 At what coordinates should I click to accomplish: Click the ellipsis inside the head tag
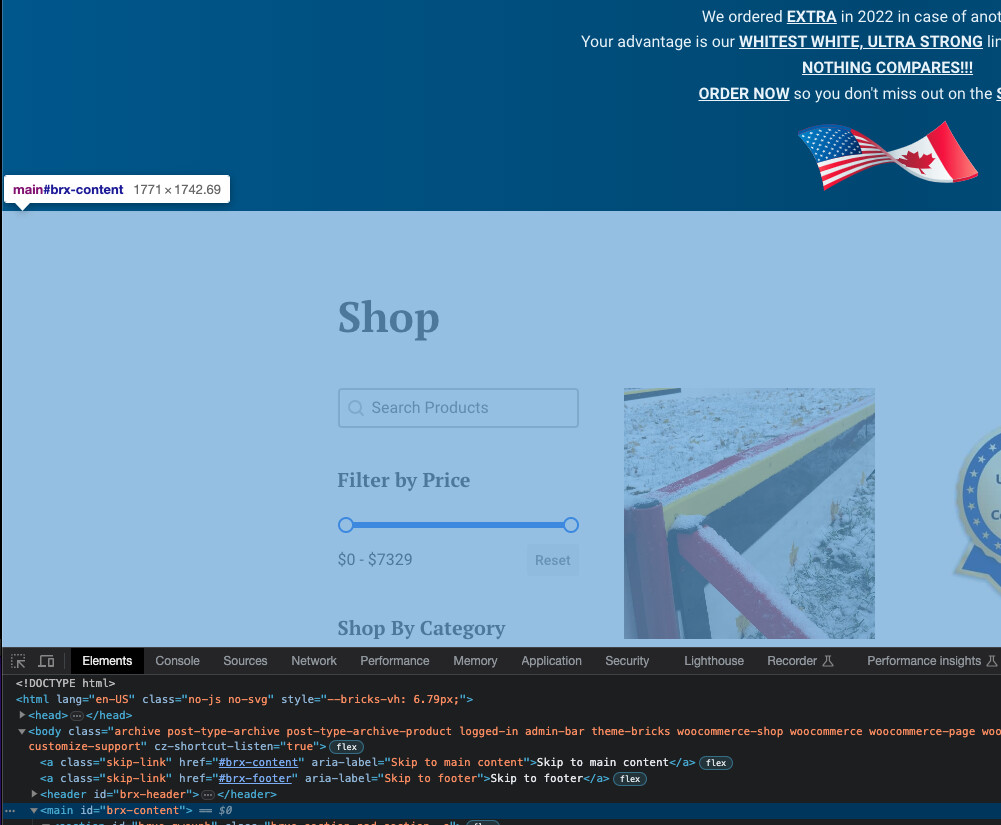[77, 716]
